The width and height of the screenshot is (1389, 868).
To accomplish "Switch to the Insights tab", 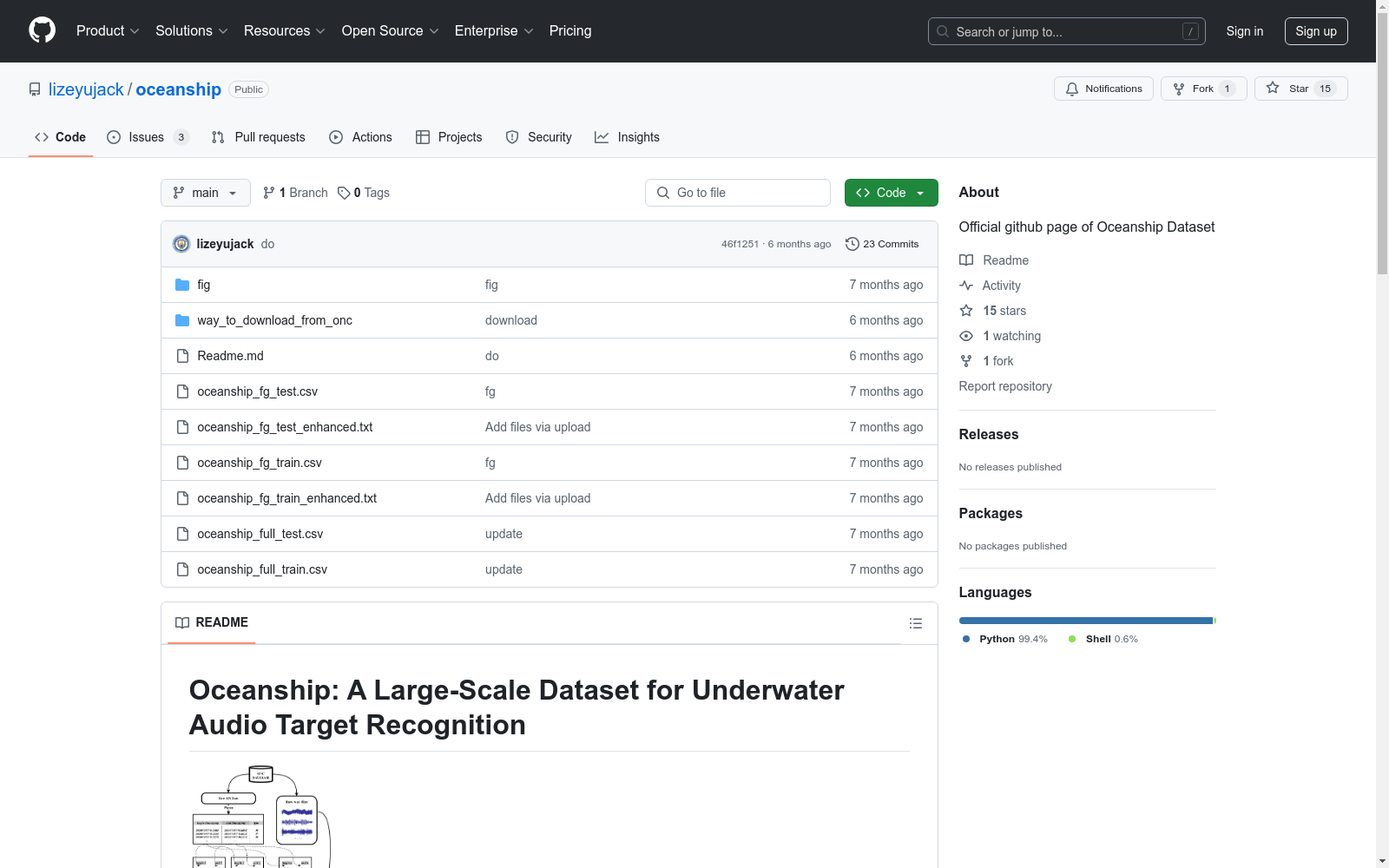I will [628, 137].
